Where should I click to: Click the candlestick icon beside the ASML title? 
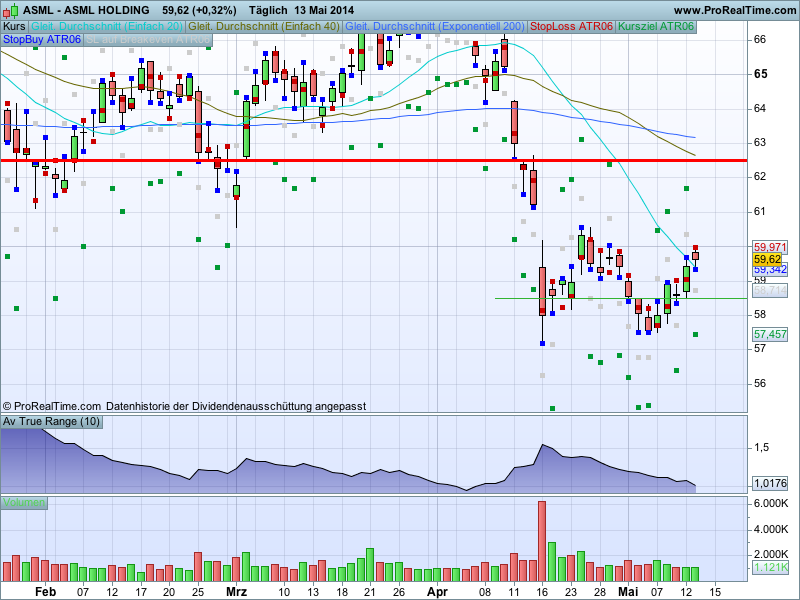click(11, 10)
